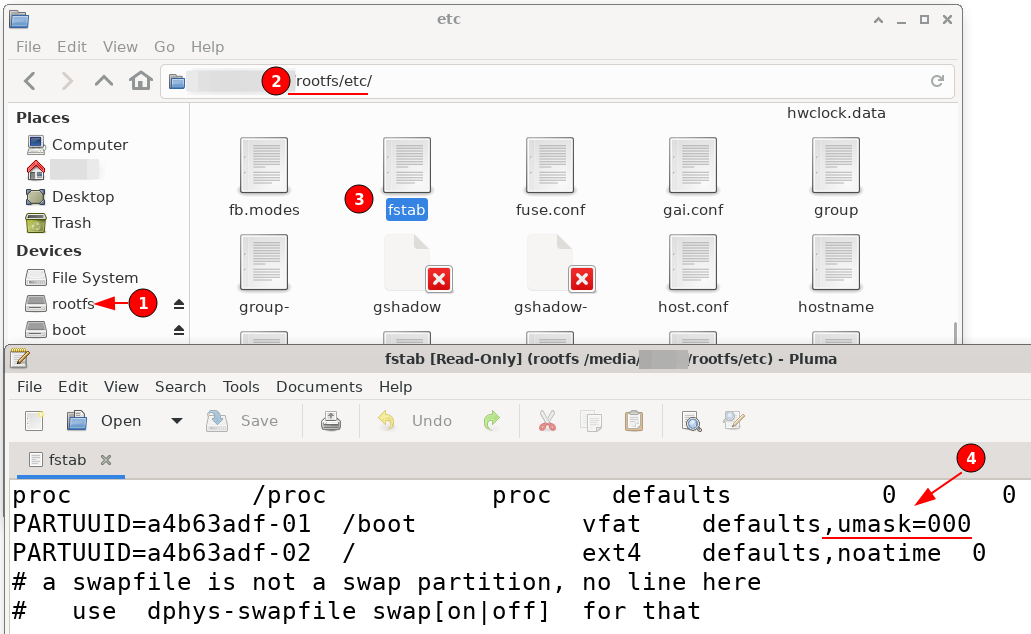Click the rootfs/etc/ location path field

558,81
